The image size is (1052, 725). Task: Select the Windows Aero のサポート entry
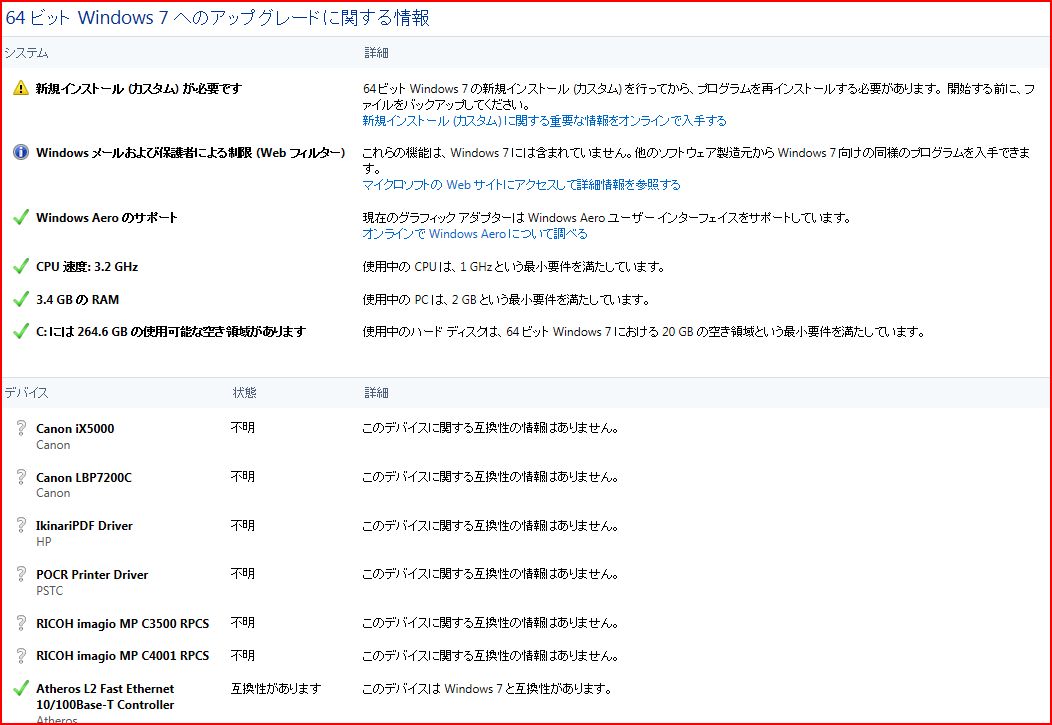point(107,217)
